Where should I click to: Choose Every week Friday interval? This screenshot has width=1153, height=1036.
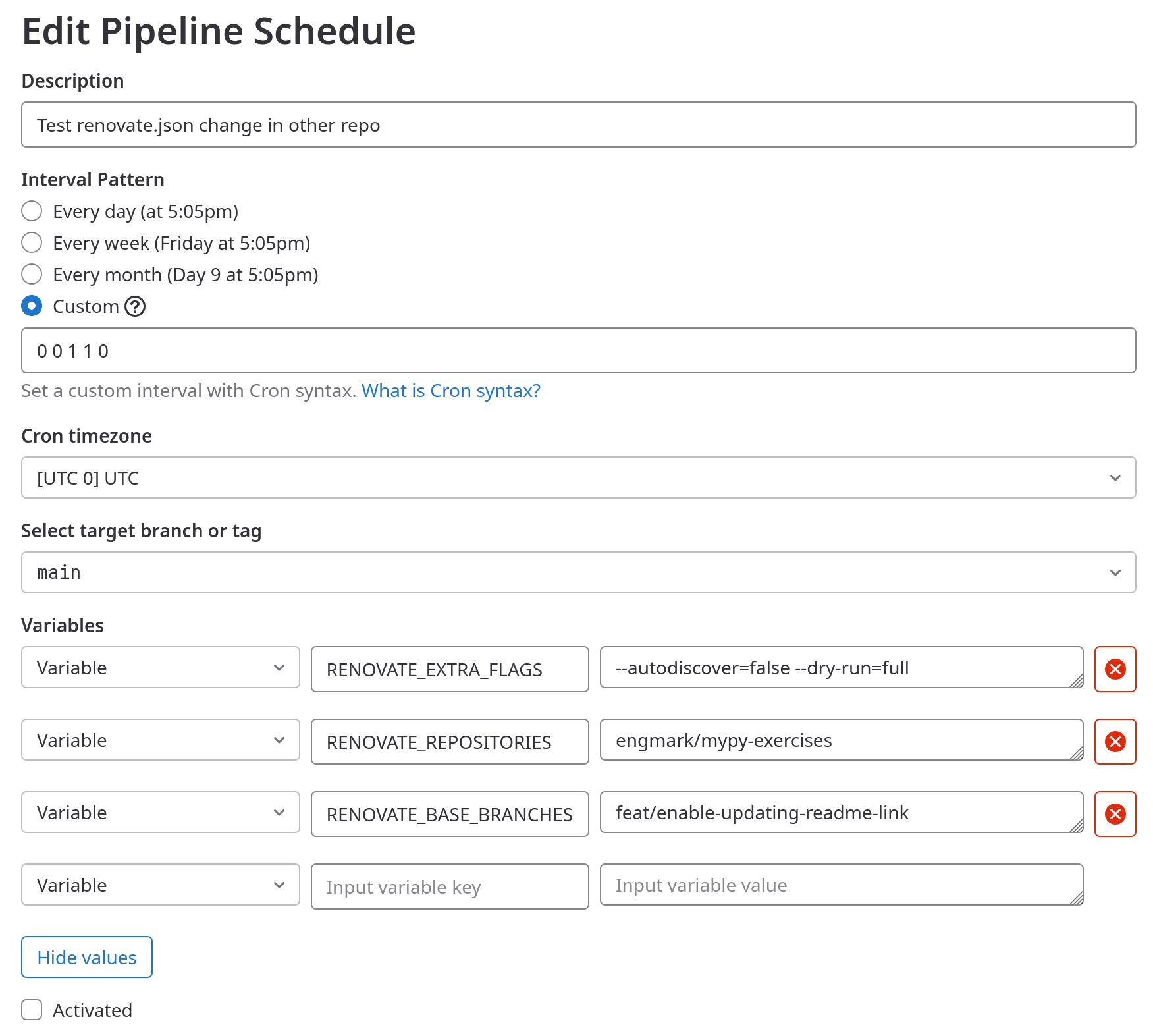click(x=32, y=243)
